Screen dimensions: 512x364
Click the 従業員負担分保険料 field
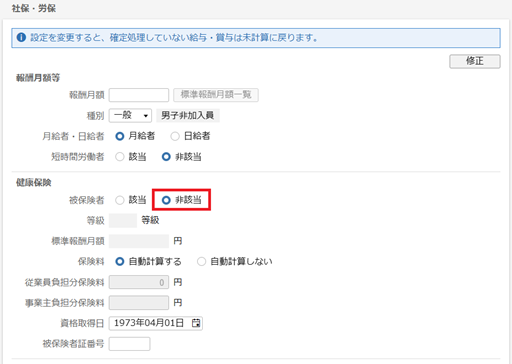[139, 282]
